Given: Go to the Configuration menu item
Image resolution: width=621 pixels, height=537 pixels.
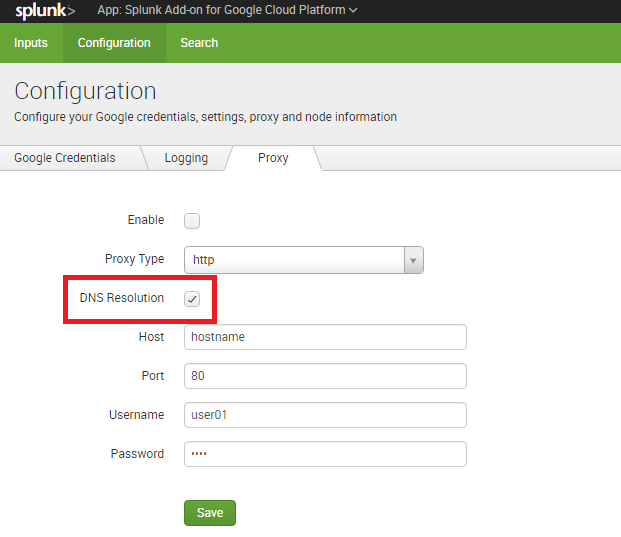Looking at the screenshot, I should pyautogui.click(x=114, y=43).
